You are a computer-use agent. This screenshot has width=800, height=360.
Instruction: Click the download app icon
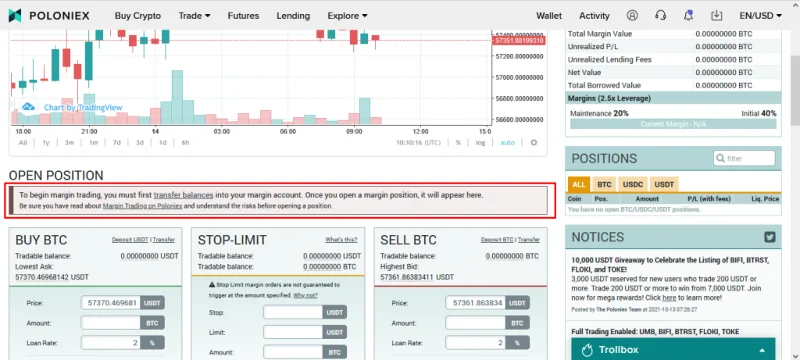716,15
